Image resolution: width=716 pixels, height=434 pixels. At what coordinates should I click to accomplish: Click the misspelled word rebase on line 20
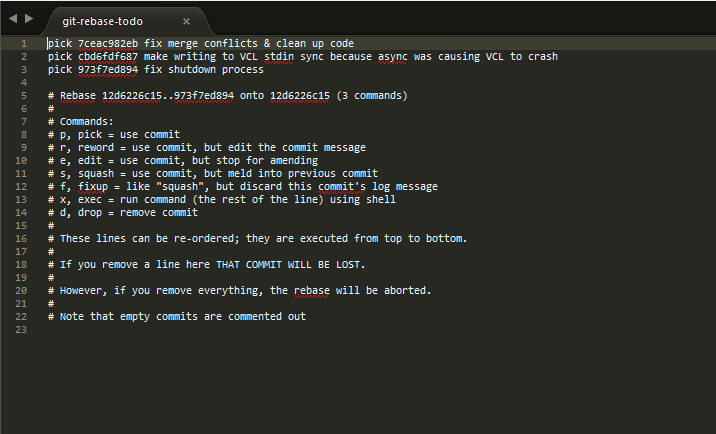coord(312,291)
